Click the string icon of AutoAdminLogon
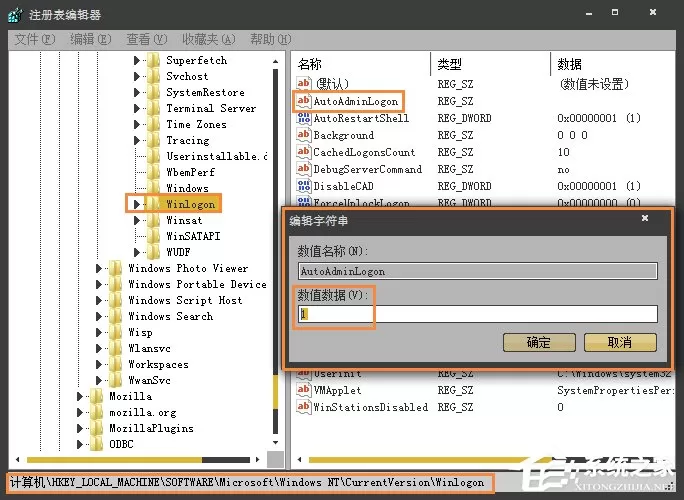 click(304, 101)
